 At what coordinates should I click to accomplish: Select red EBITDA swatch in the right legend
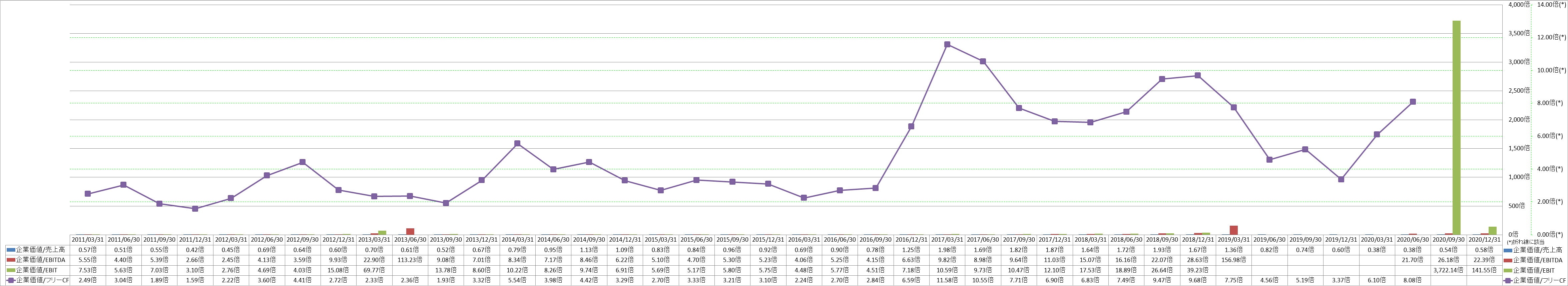coord(1508,260)
